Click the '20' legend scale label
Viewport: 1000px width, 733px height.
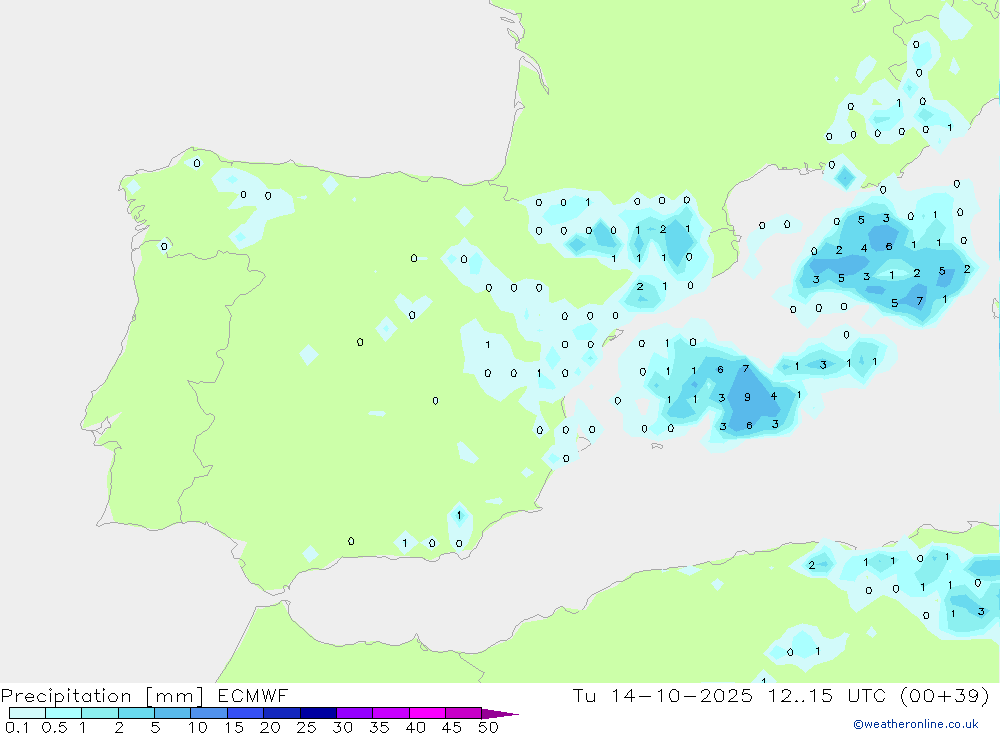point(270,727)
